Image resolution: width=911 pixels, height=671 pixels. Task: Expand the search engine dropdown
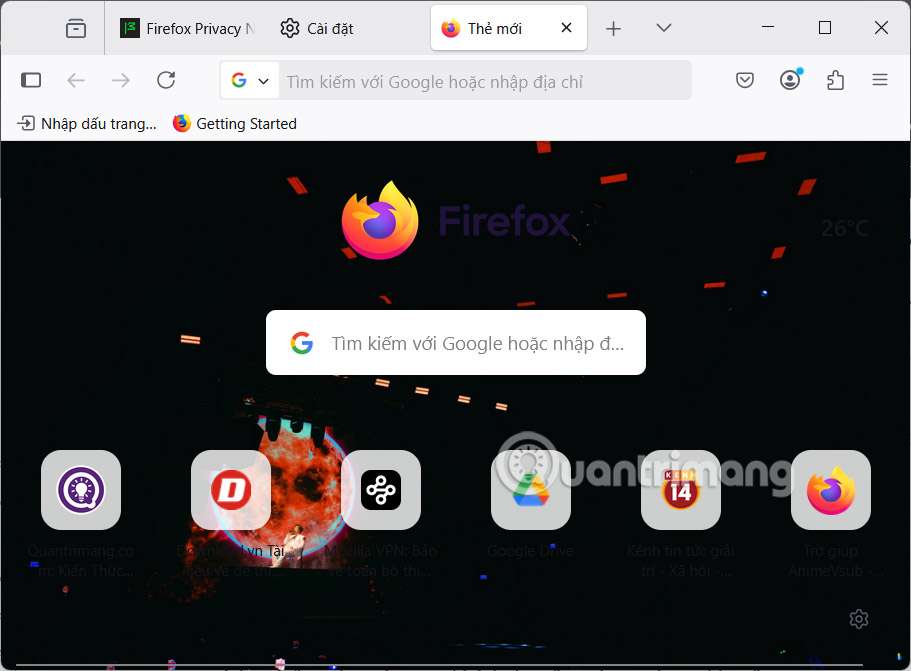coord(249,79)
